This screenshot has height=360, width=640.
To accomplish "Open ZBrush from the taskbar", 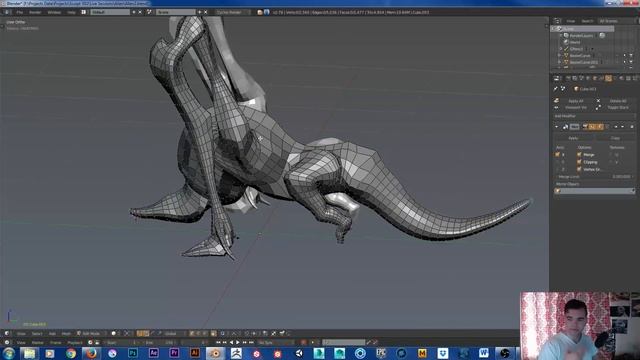I will point(236,353).
